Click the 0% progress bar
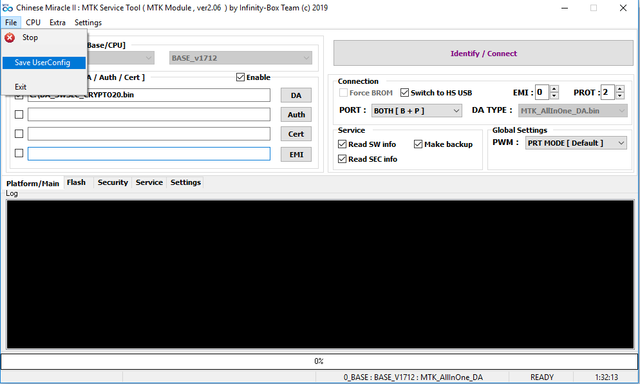 [x=319, y=361]
